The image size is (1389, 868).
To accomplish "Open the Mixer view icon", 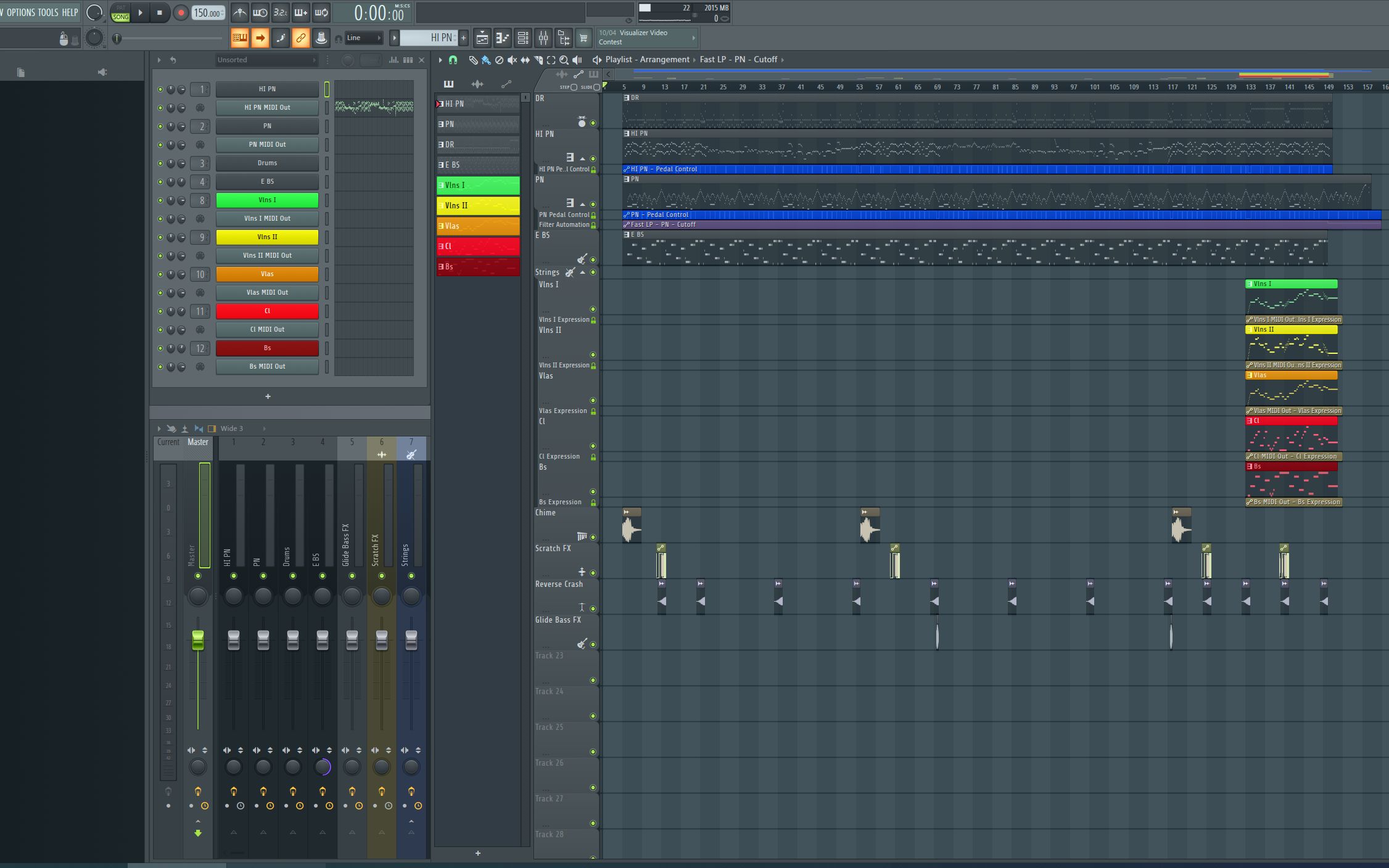I will pos(543,38).
